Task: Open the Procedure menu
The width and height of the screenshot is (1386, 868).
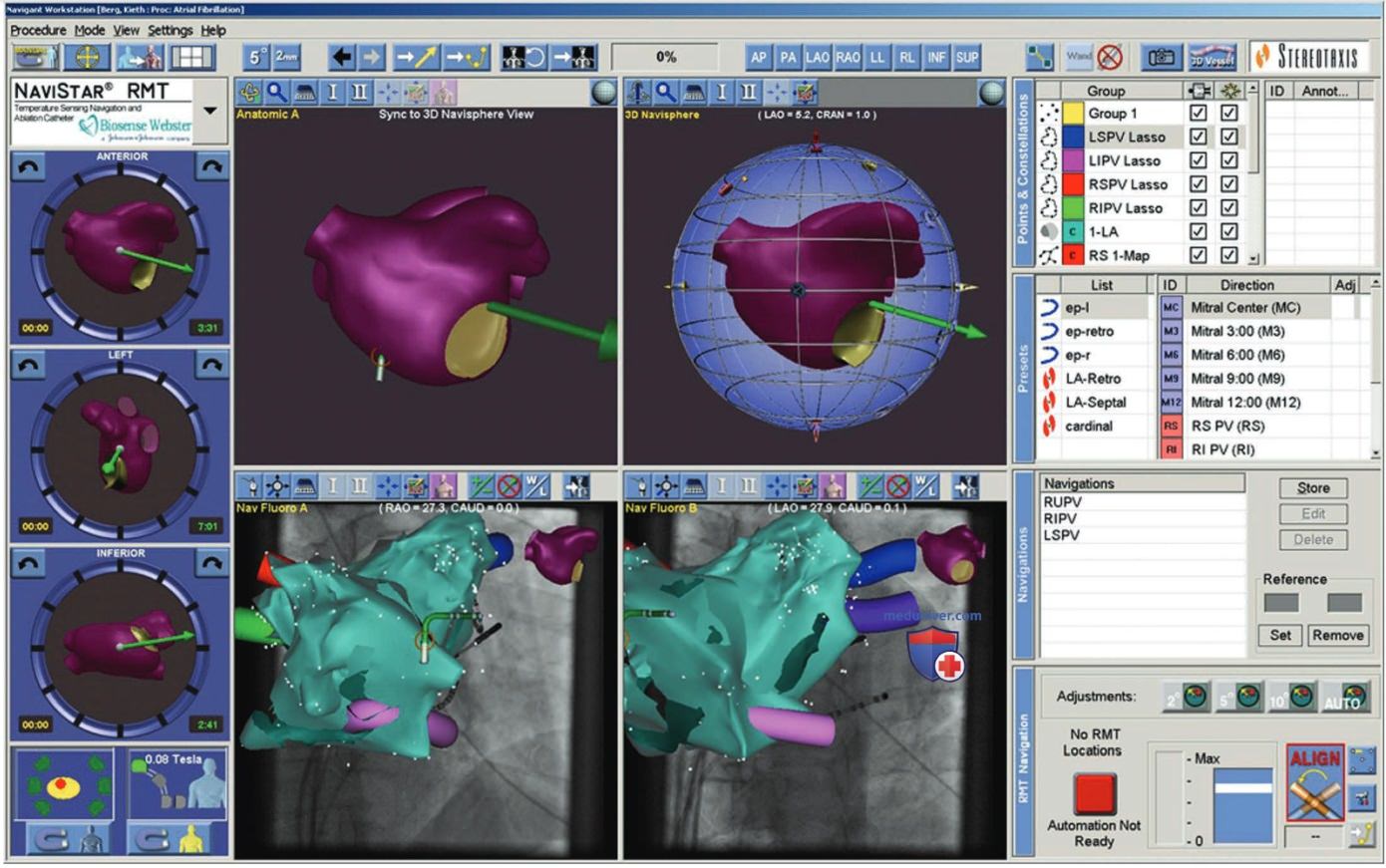Action: (38, 31)
